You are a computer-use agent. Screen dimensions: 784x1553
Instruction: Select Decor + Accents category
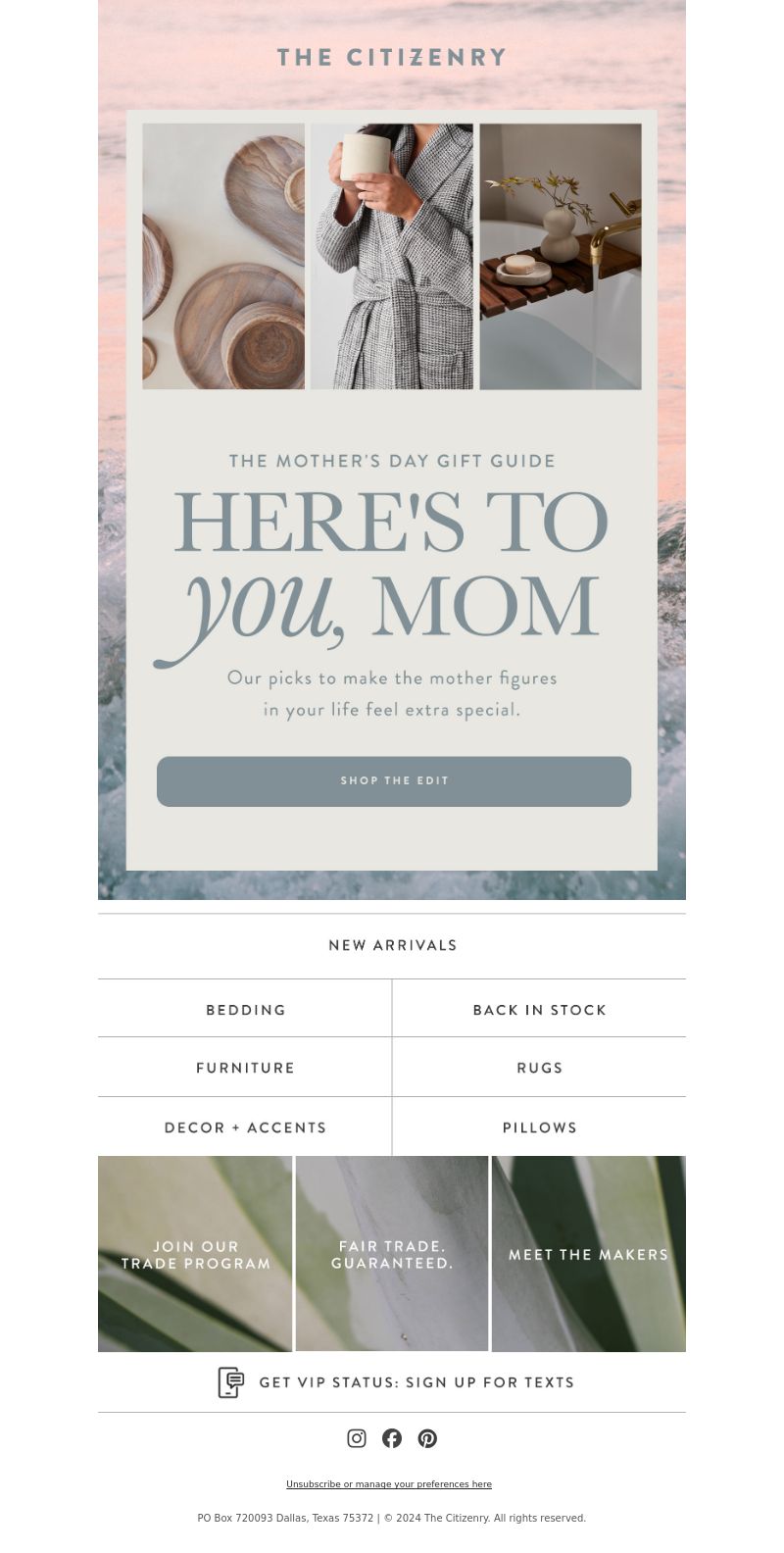pos(245,1127)
